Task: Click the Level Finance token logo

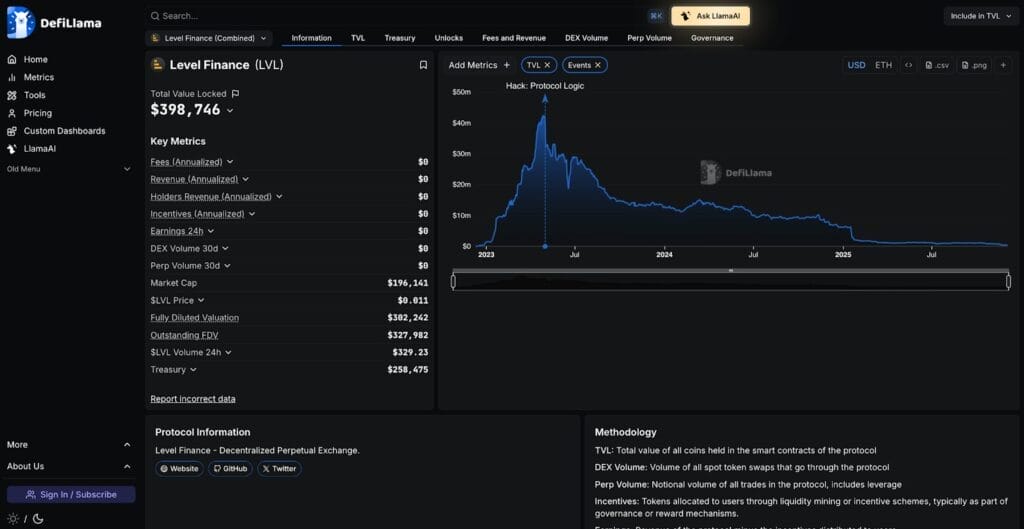Action: pos(157,65)
